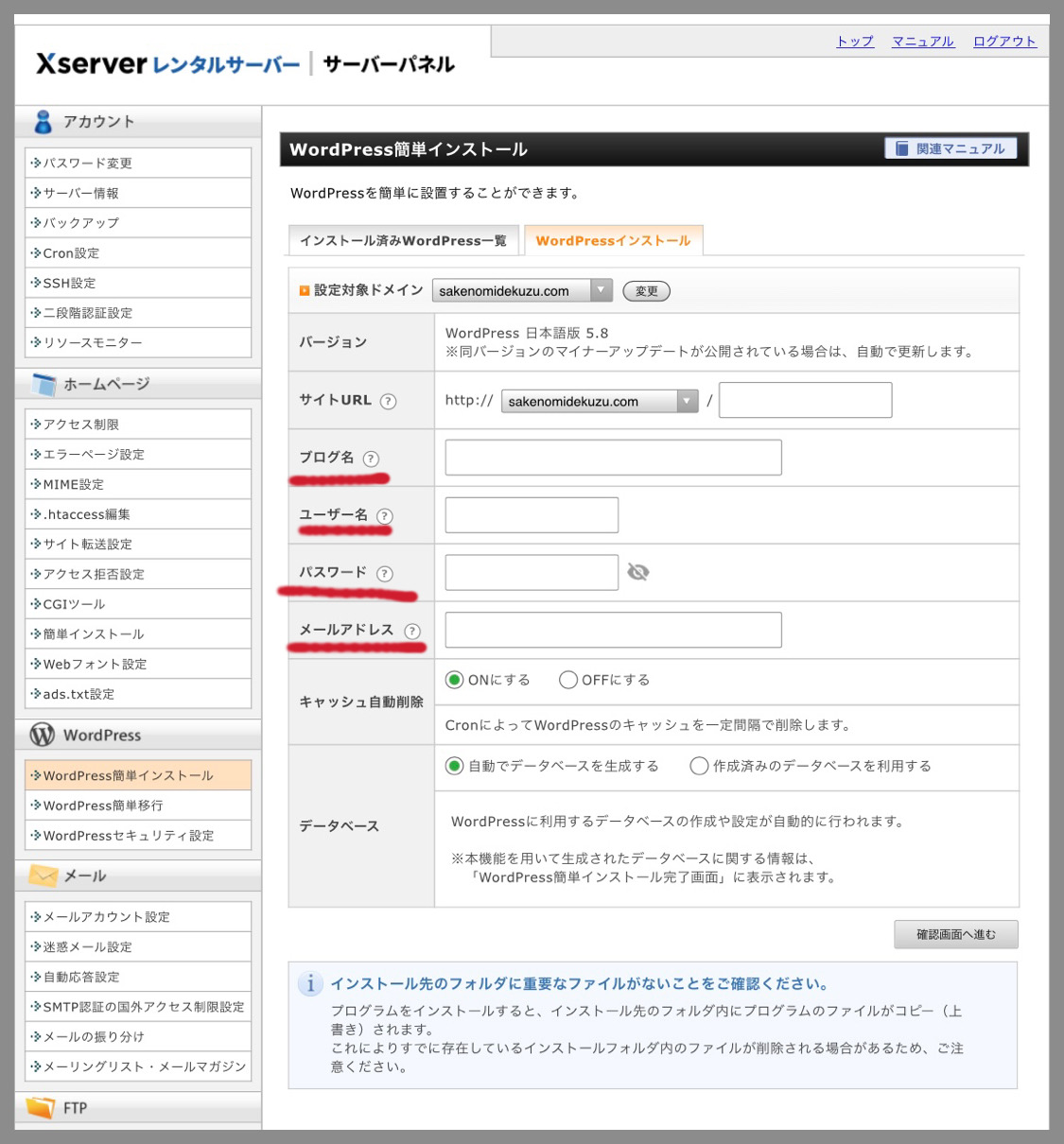1064x1144 pixels.
Task: Open the 関連マニュアル button
Action: point(951,148)
